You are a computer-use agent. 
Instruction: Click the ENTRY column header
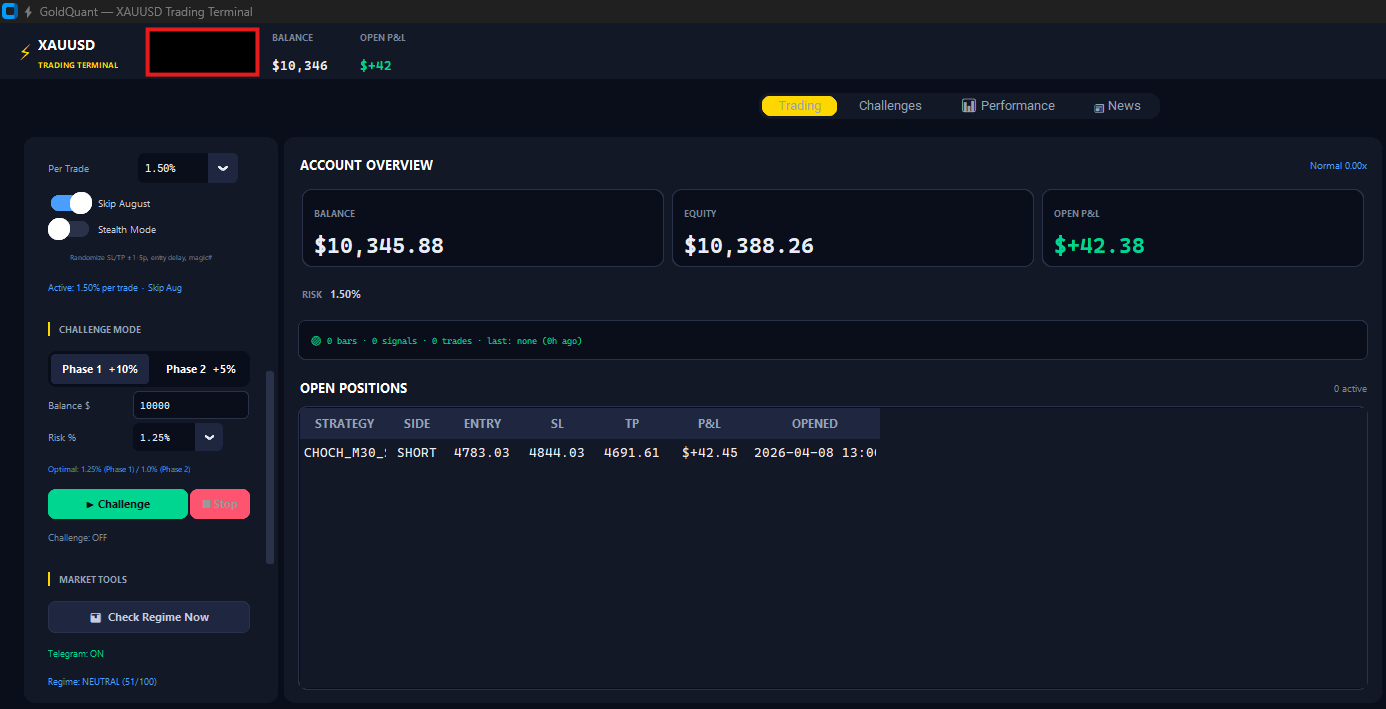[x=483, y=423]
